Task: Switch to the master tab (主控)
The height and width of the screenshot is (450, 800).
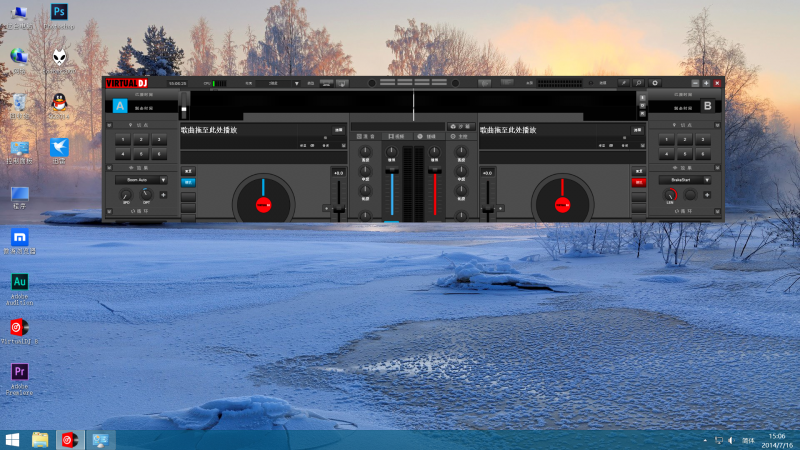Action: [459, 136]
